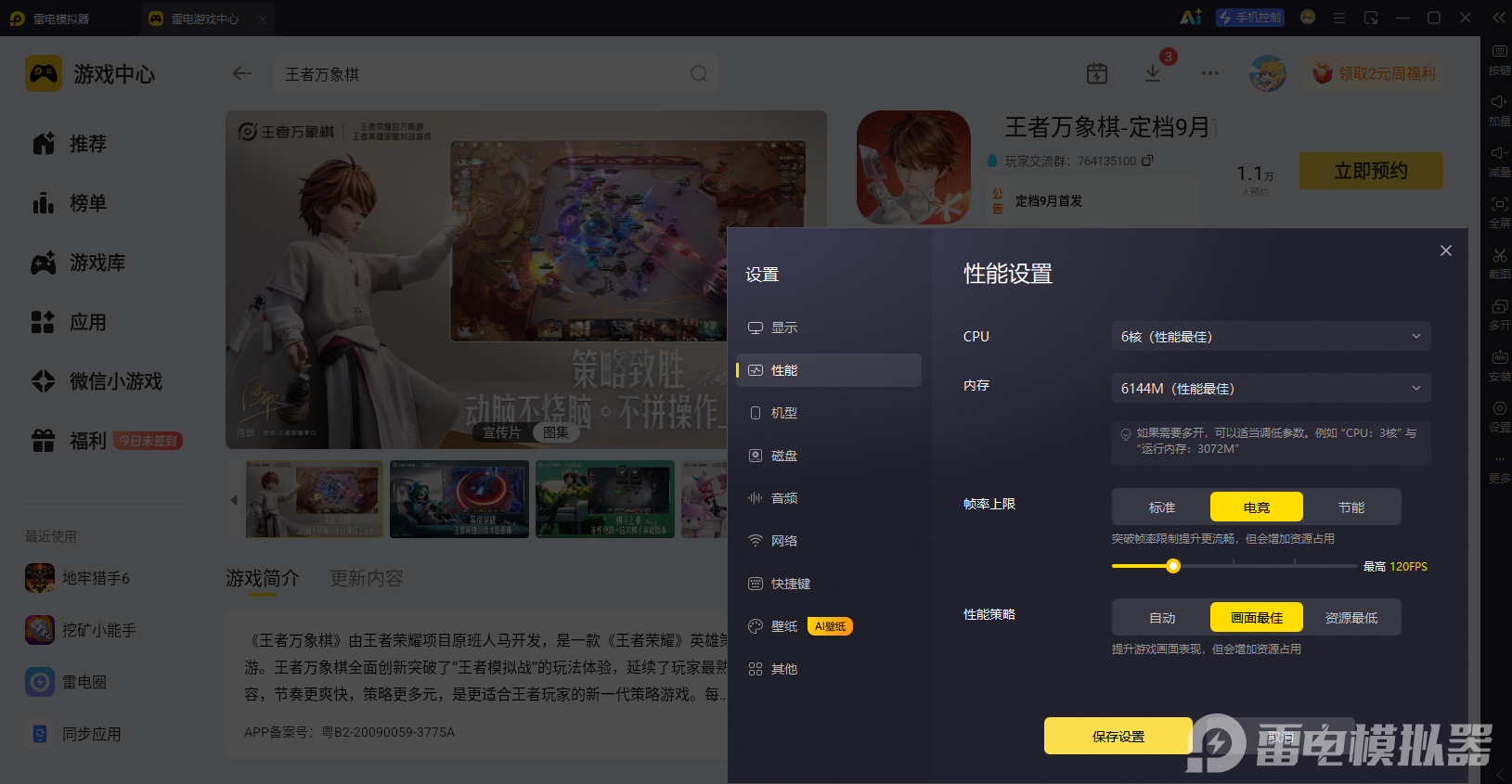
Task: Click the 领取2元周福利 button
Action: (1376, 73)
